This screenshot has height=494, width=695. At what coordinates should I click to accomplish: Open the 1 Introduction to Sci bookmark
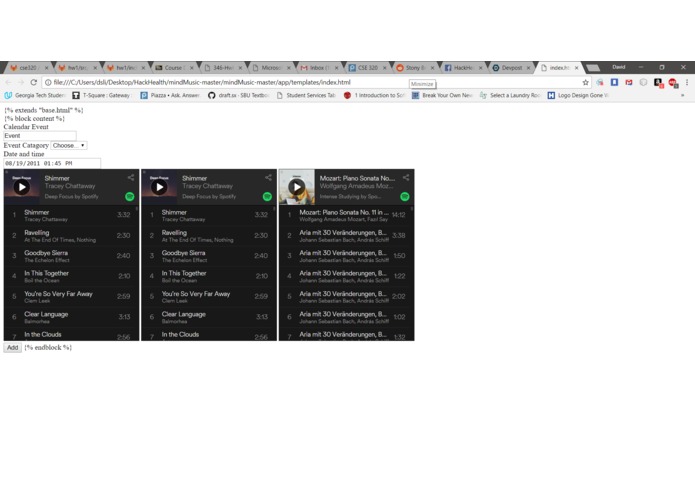point(375,95)
